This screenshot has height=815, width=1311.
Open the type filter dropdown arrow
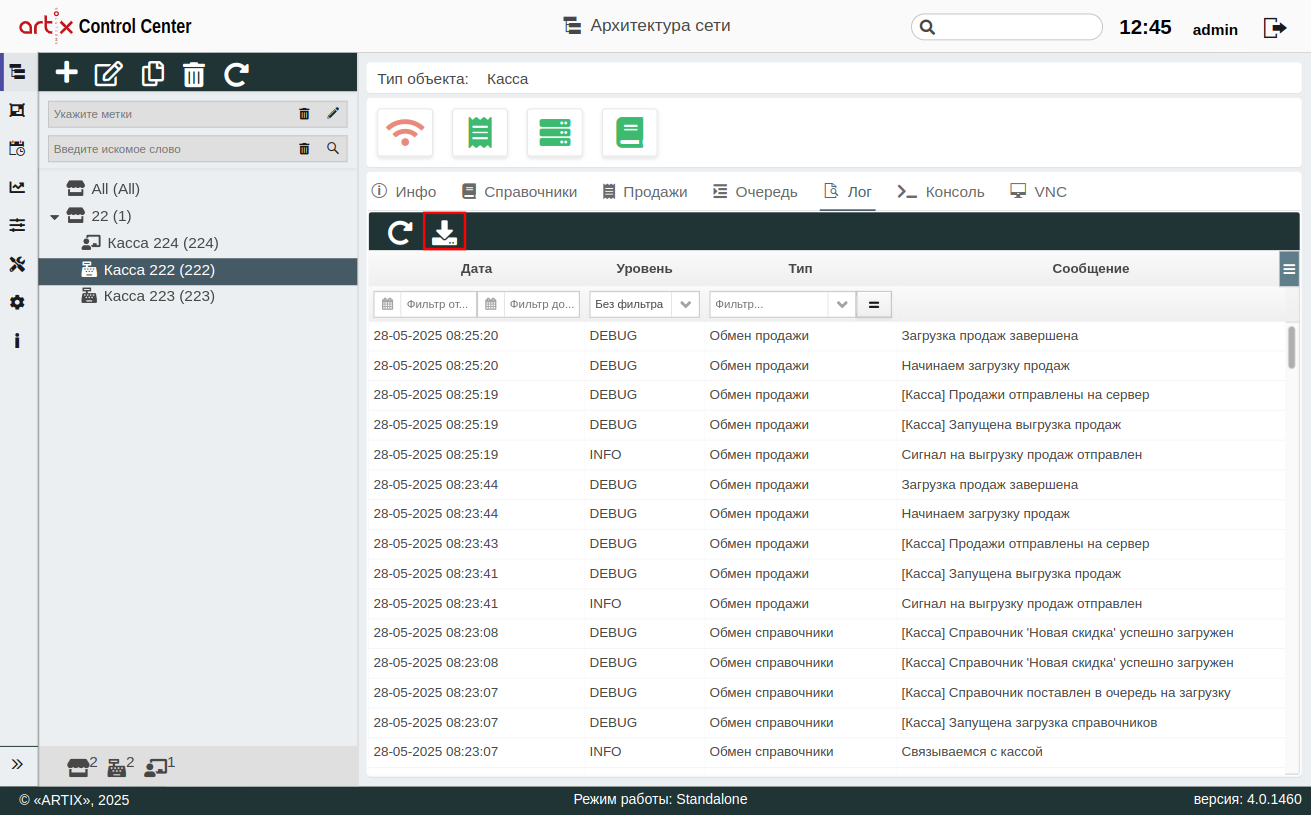pos(842,305)
